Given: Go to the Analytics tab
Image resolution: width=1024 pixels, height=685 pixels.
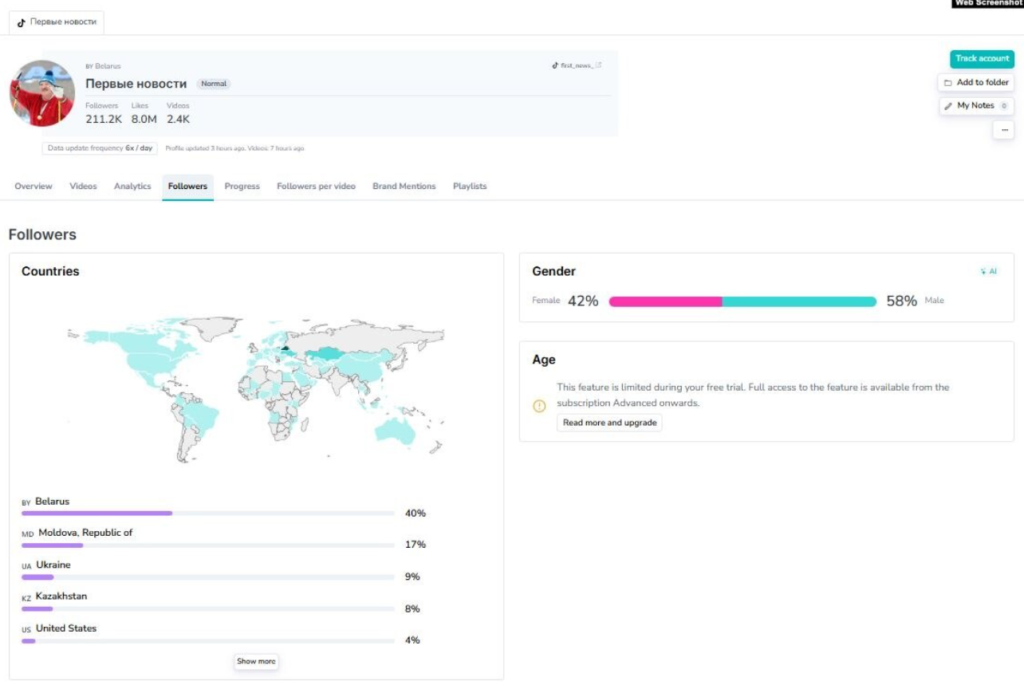Looking at the screenshot, I should pos(132,186).
